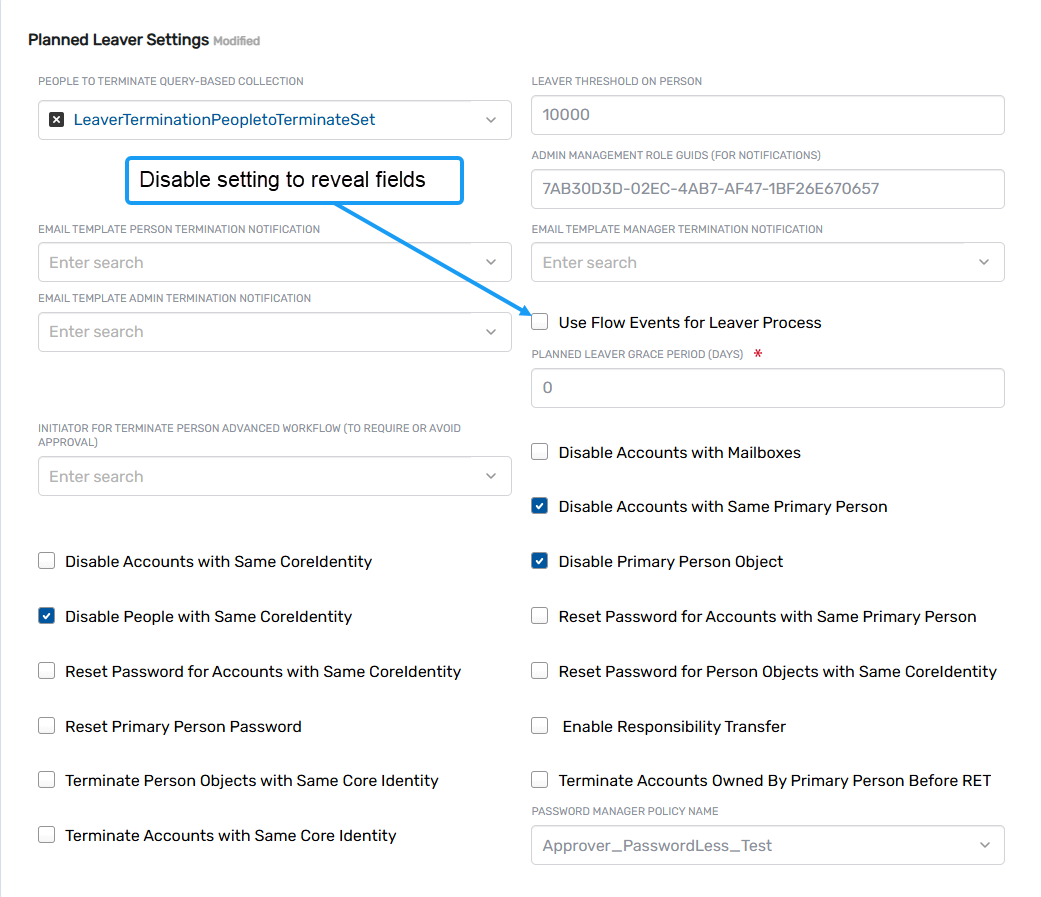Screen dimensions: 1041x897
Task: Uncheck Disable Primary Person Object
Action: coord(539,561)
